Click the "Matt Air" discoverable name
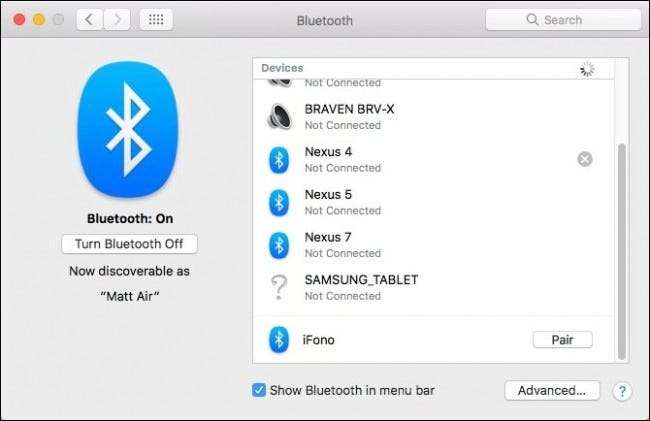The width and height of the screenshot is (650, 421). point(130,296)
